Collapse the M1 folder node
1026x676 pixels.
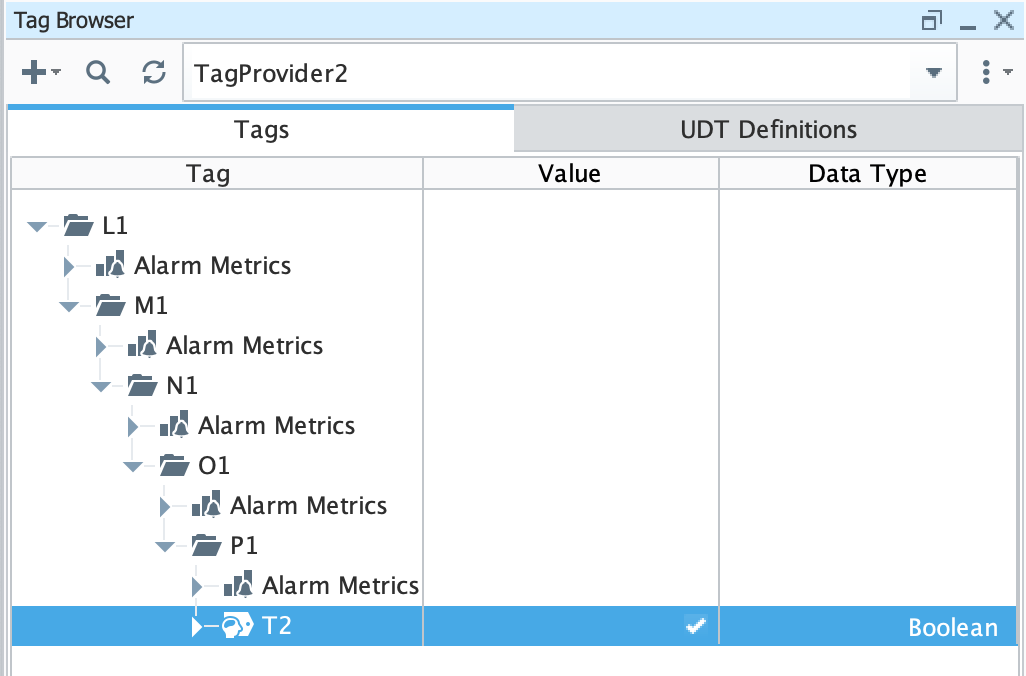[69, 306]
